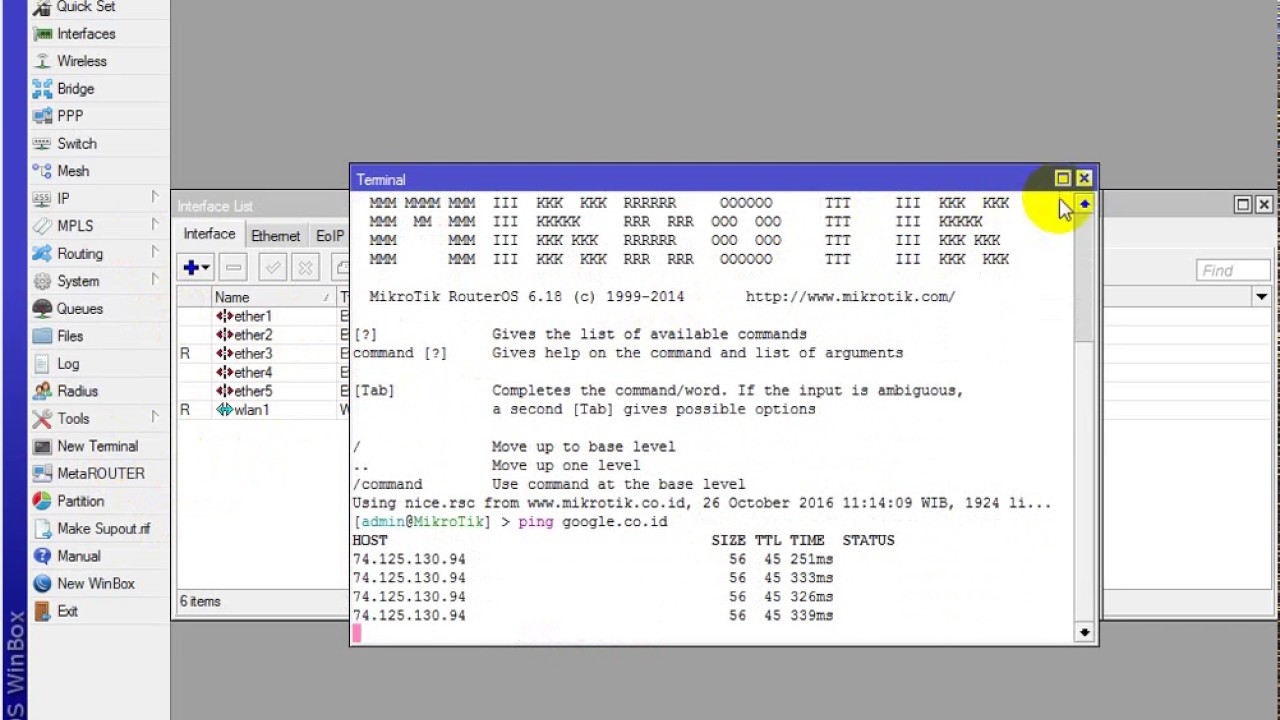
Task: Click the Routing sidebar icon
Action: [41, 254]
